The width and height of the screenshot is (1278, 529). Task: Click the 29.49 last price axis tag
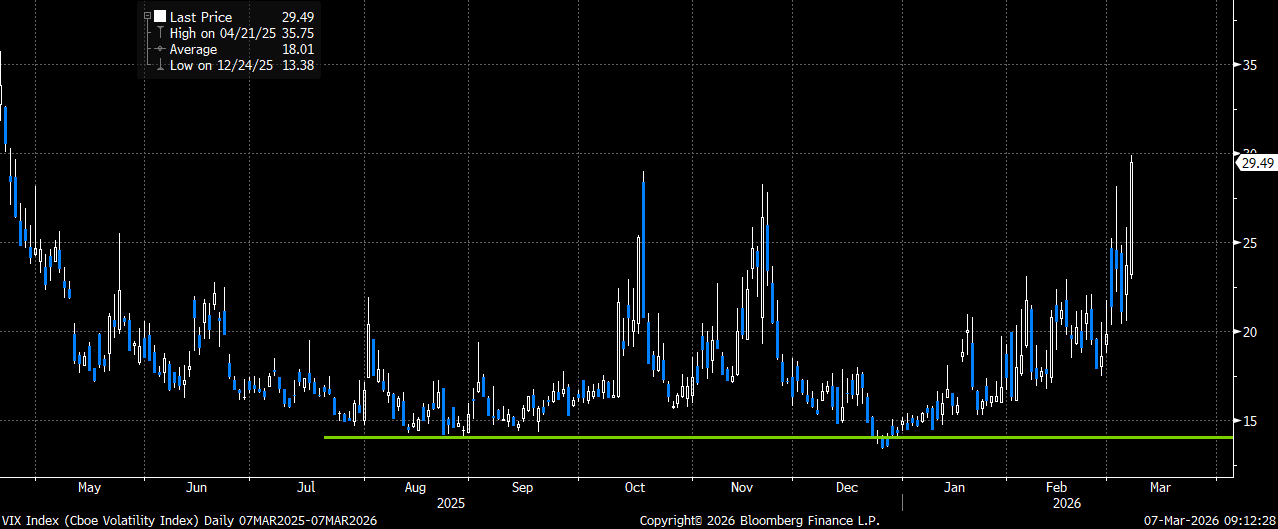[1256, 162]
